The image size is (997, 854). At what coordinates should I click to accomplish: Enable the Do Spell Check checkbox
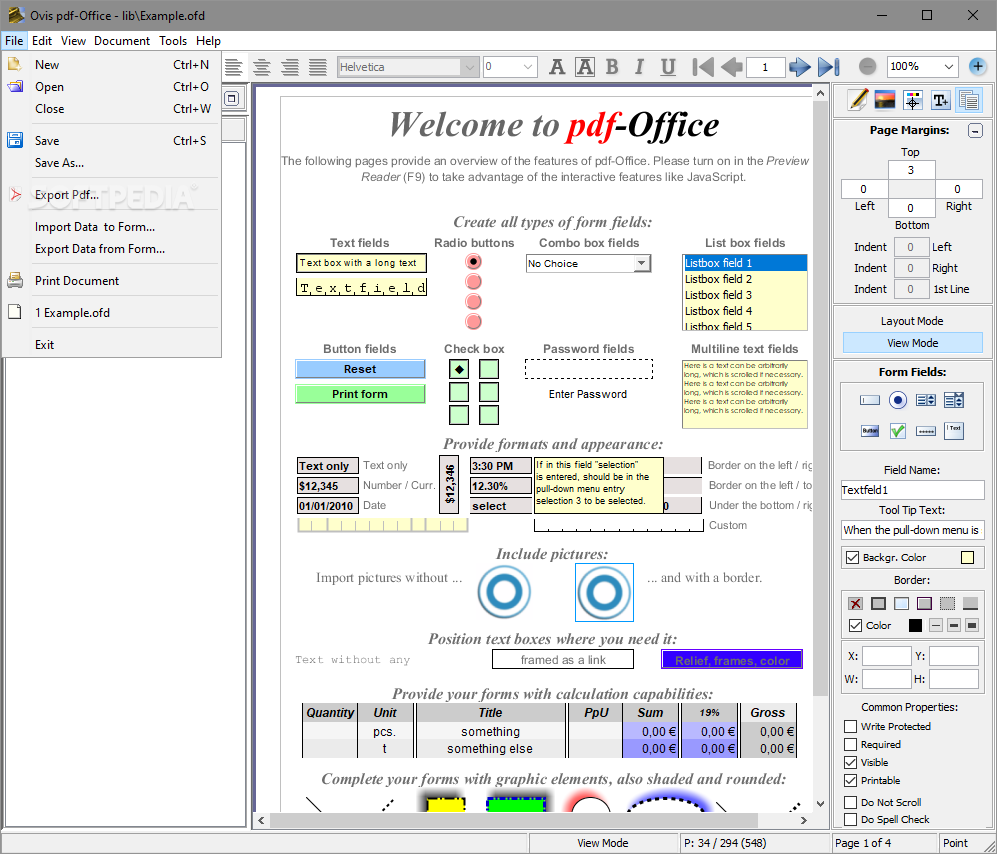click(x=850, y=820)
